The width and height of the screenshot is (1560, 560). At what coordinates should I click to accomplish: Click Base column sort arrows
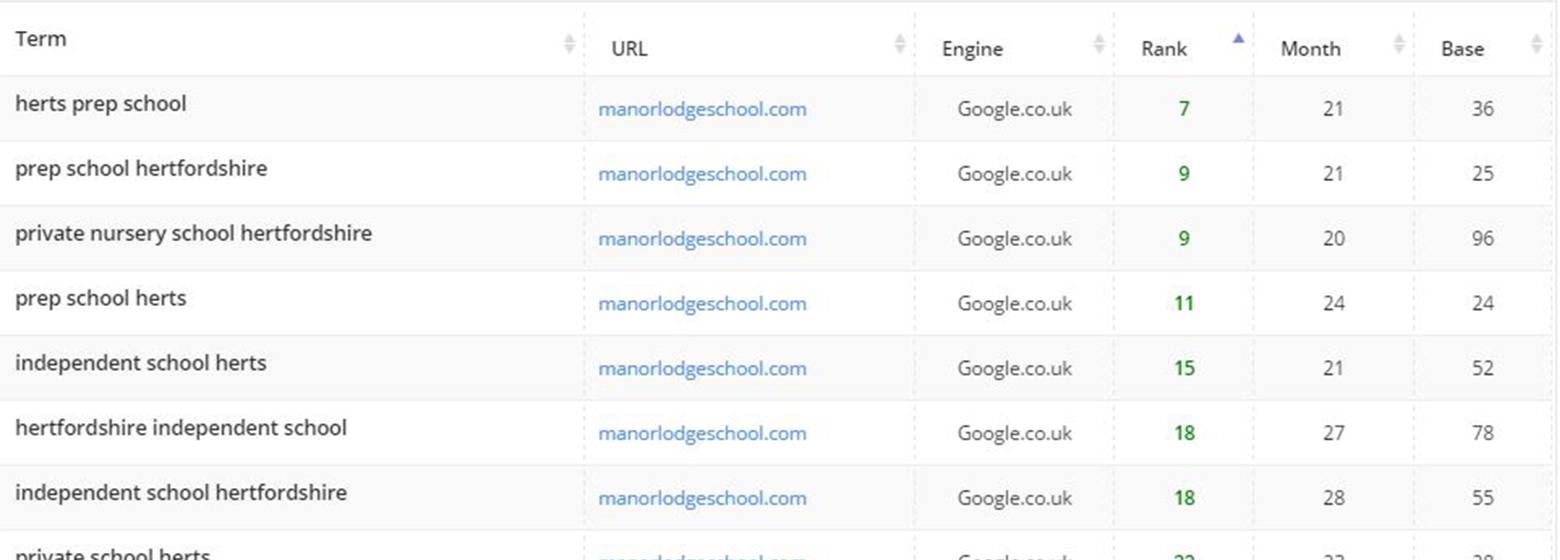[x=1536, y=43]
